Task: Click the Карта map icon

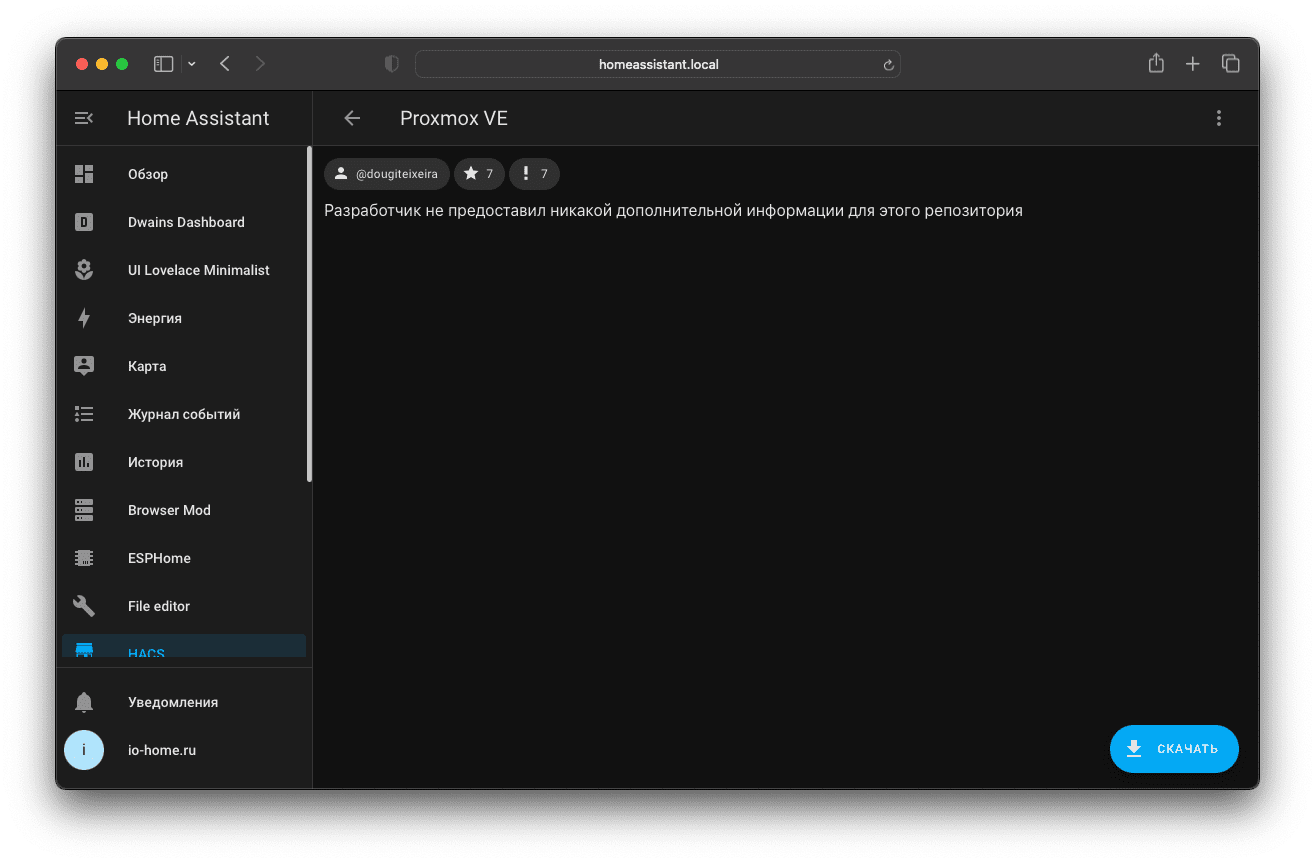Action: pos(84,366)
